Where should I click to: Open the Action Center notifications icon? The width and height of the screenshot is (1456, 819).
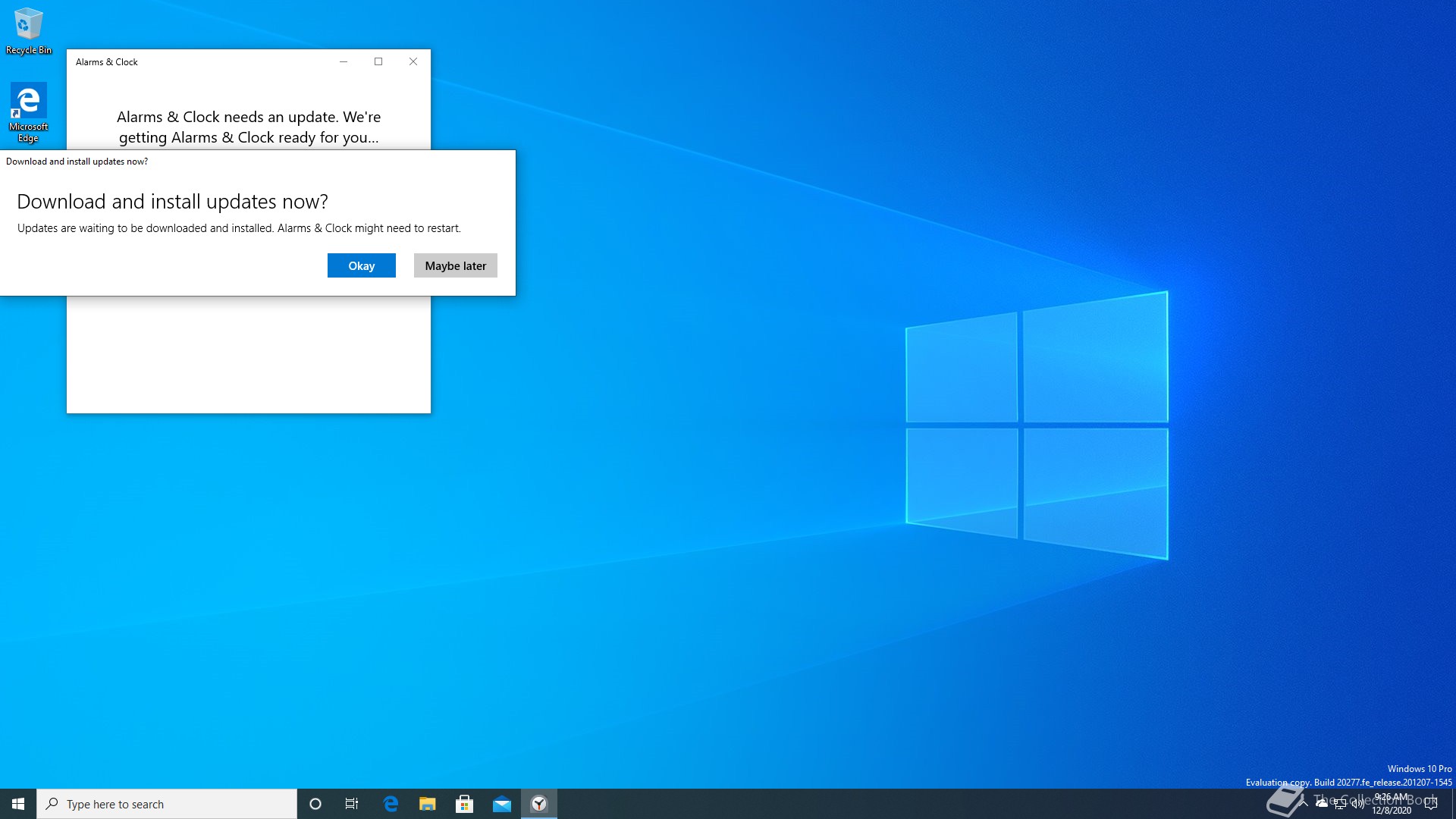(x=1431, y=804)
